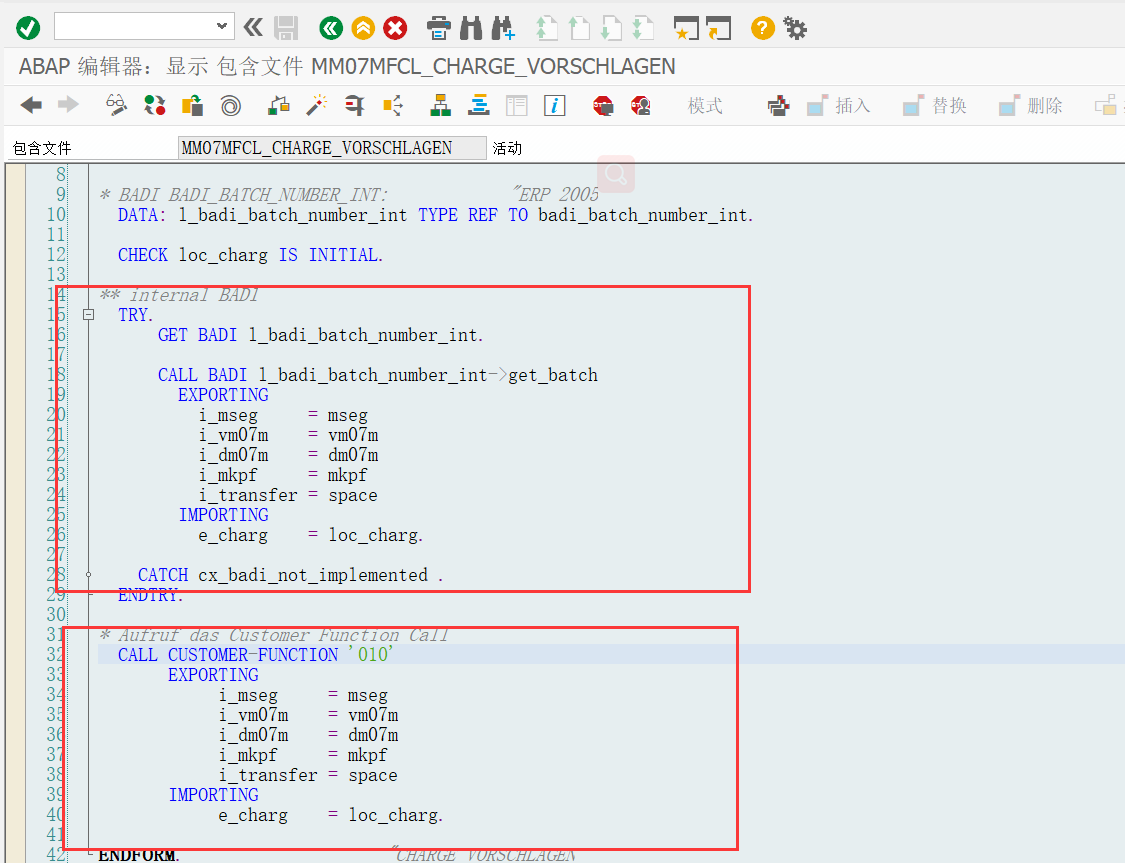Display object list hierarchy icon
Viewport: 1125px width, 863px height.
pos(441,105)
